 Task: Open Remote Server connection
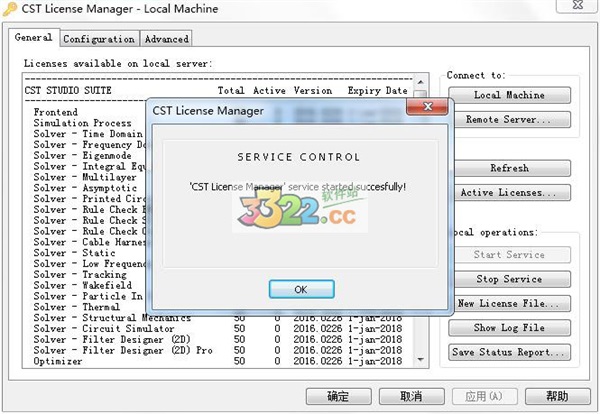(509, 119)
